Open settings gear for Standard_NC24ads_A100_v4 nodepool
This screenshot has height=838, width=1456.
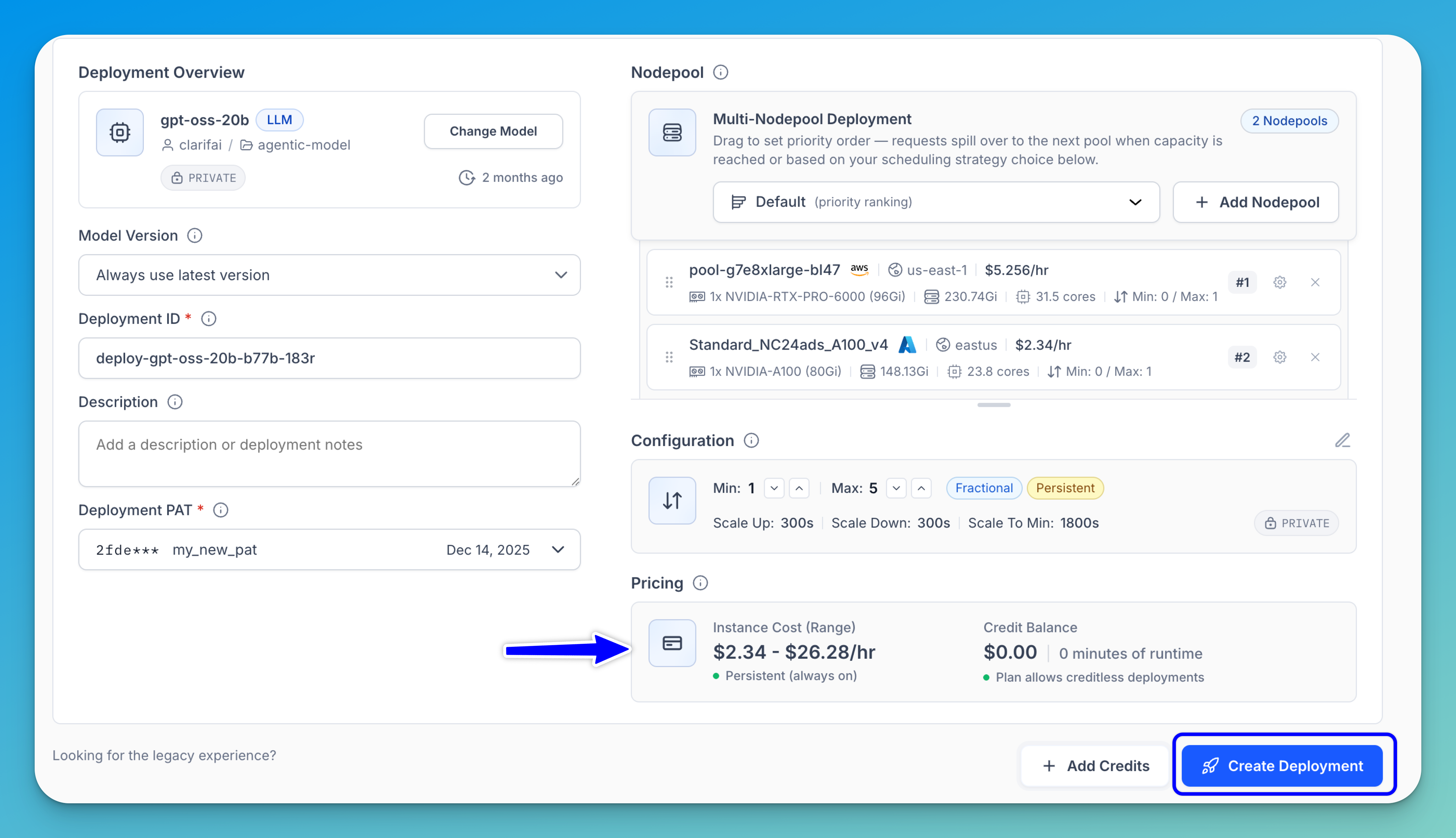tap(1280, 357)
